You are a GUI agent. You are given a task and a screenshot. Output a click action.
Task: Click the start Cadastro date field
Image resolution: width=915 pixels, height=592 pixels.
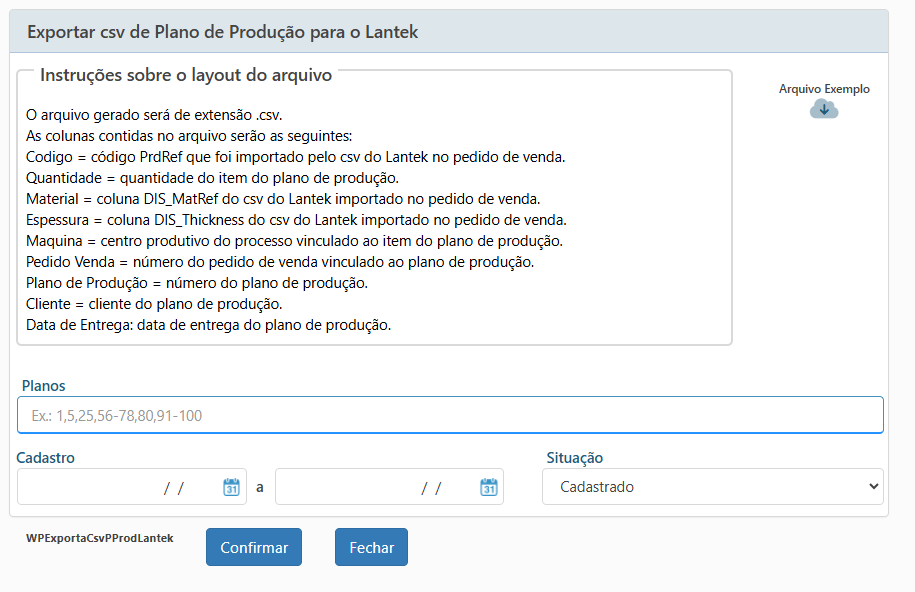[x=120, y=487]
